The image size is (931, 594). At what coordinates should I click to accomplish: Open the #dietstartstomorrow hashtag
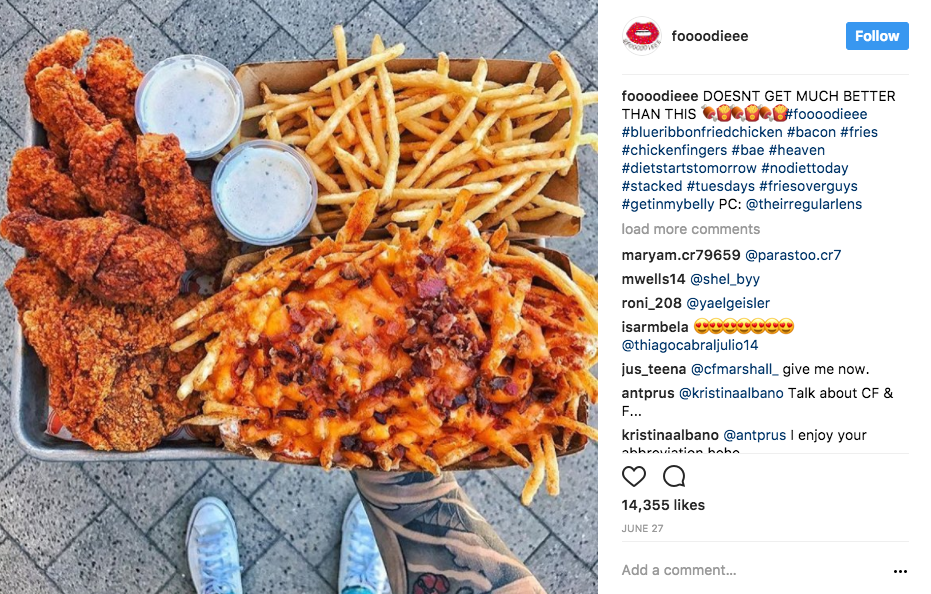(x=689, y=168)
